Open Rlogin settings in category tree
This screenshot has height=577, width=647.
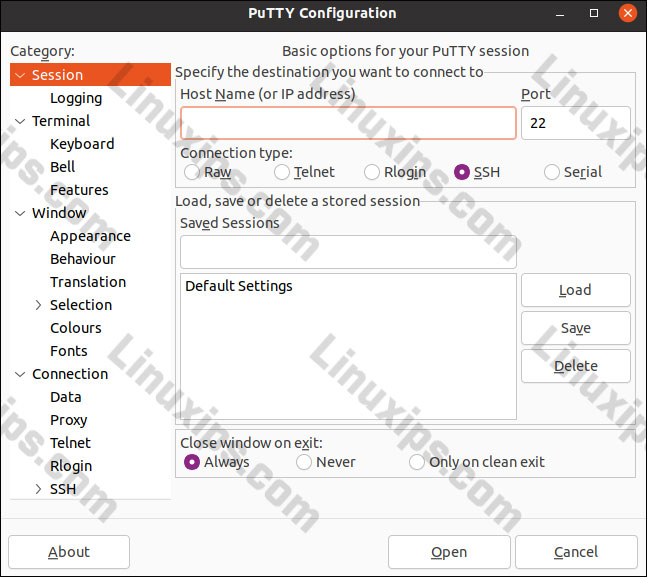coord(71,466)
